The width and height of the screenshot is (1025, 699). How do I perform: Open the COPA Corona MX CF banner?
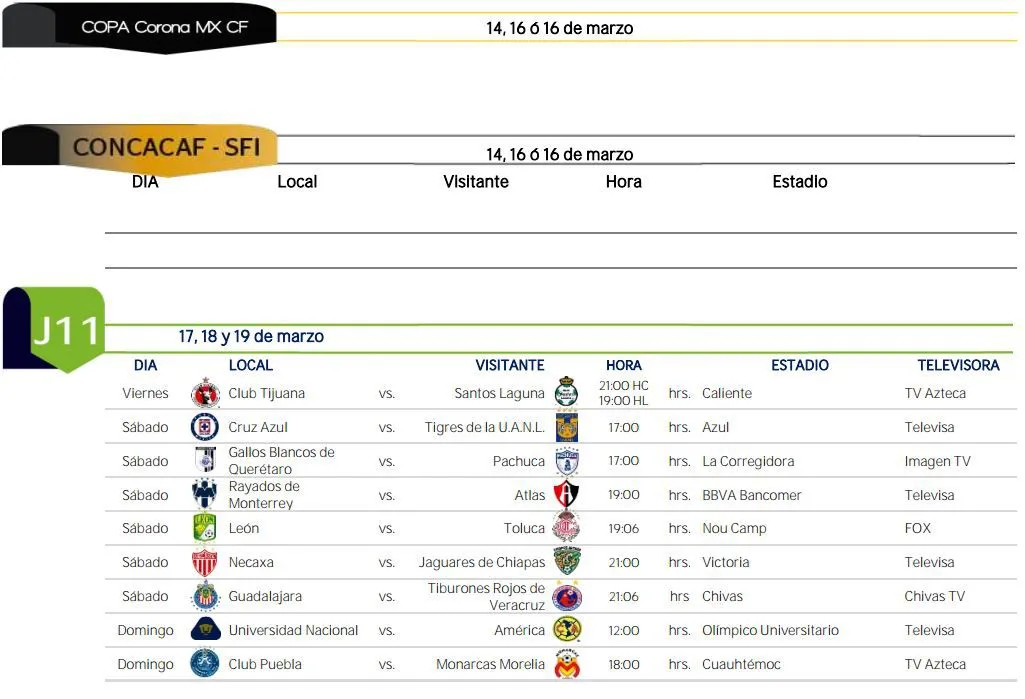click(164, 27)
